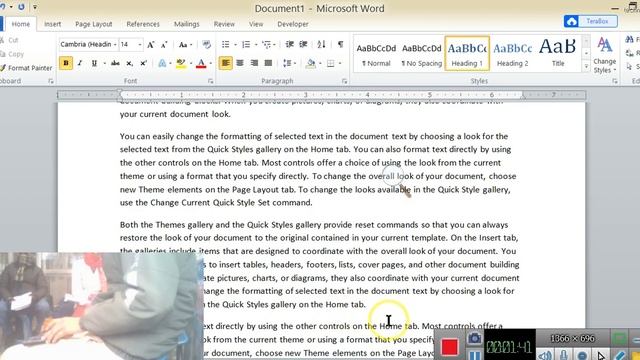Toggle italic formatting
The image size is (640, 360).
(80, 63)
